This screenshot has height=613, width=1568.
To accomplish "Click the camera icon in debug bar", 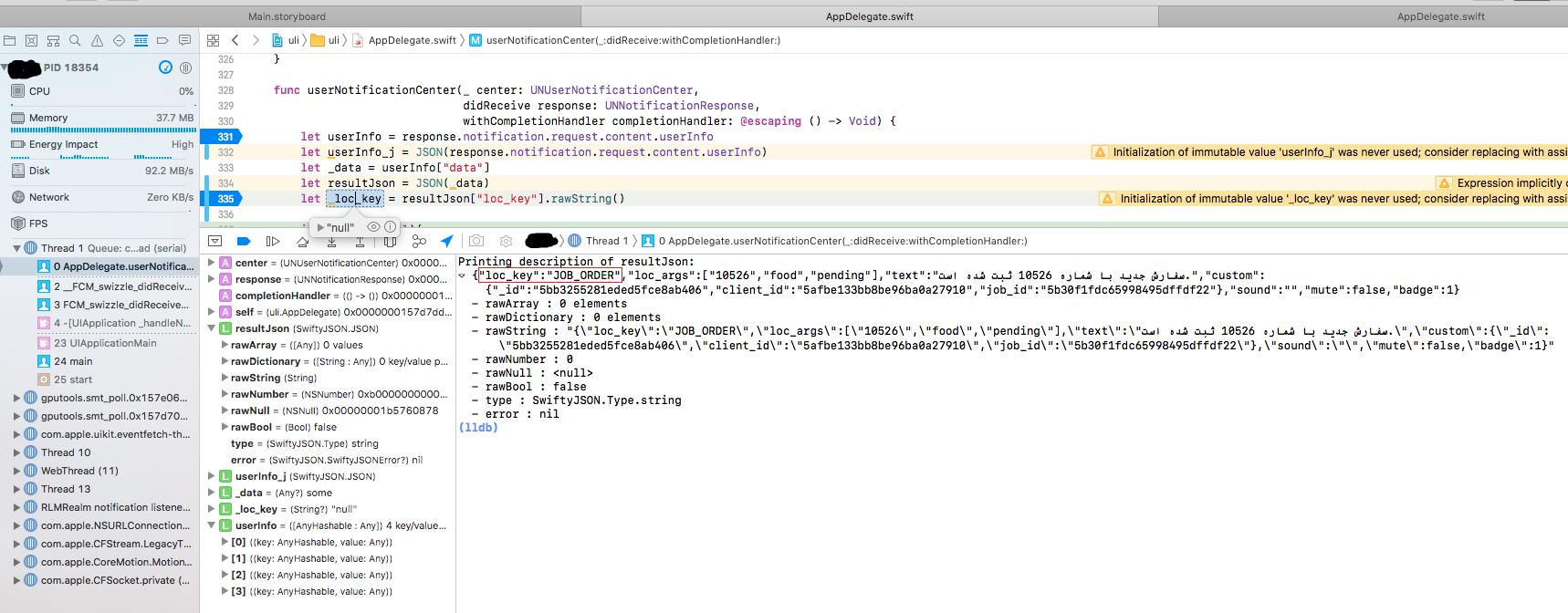I will [x=476, y=241].
